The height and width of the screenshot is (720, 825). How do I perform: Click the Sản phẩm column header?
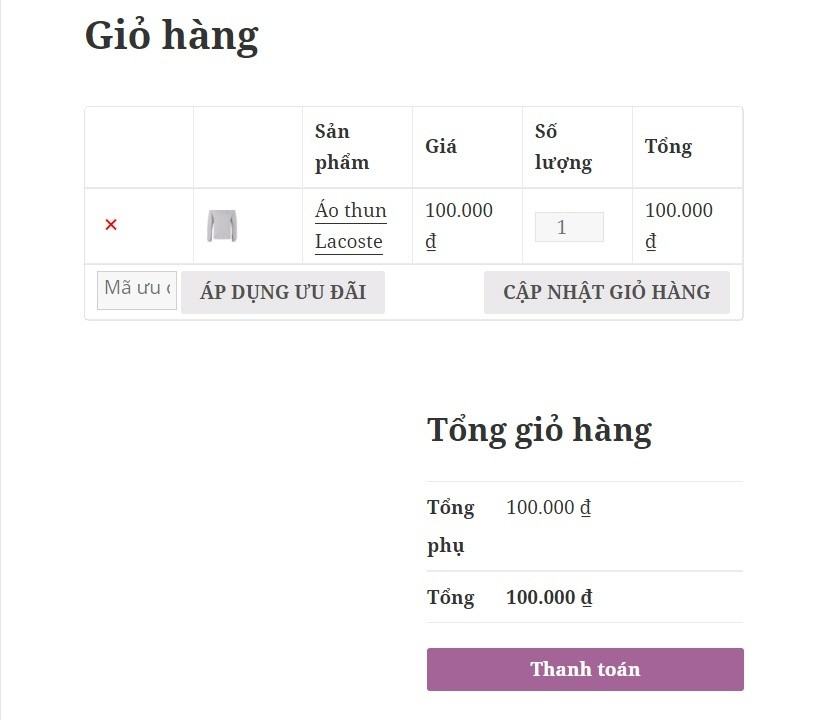tap(342, 147)
